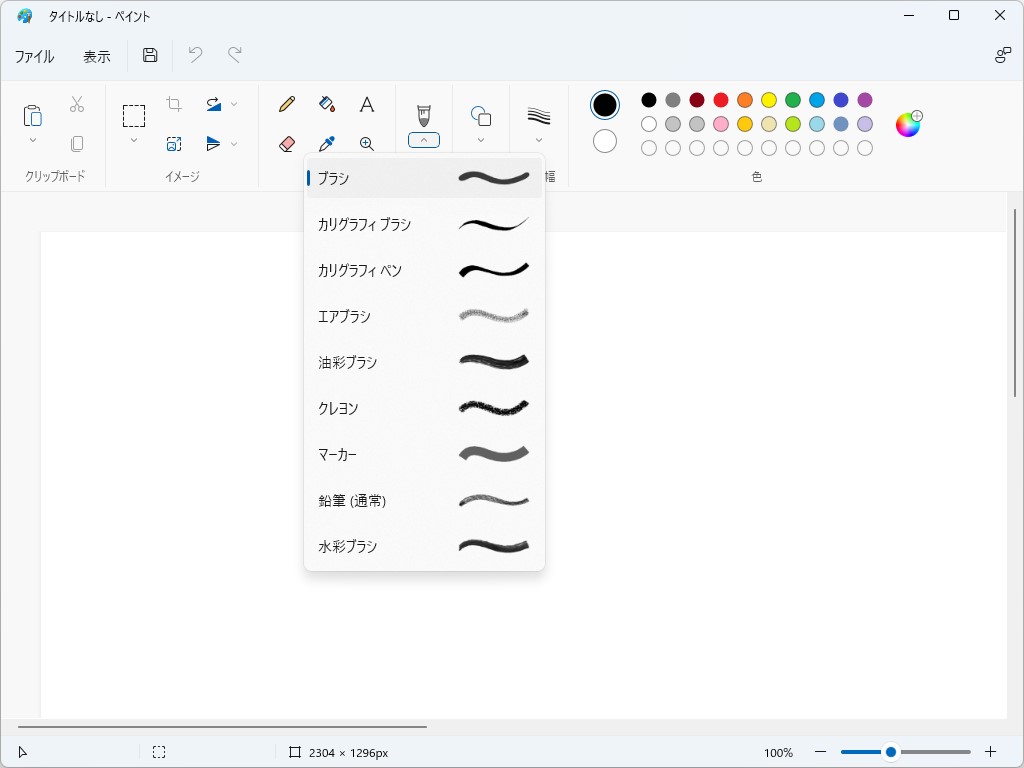The width and height of the screenshot is (1024, 768).
Task: Click the Undo arrow
Action: (x=195, y=55)
